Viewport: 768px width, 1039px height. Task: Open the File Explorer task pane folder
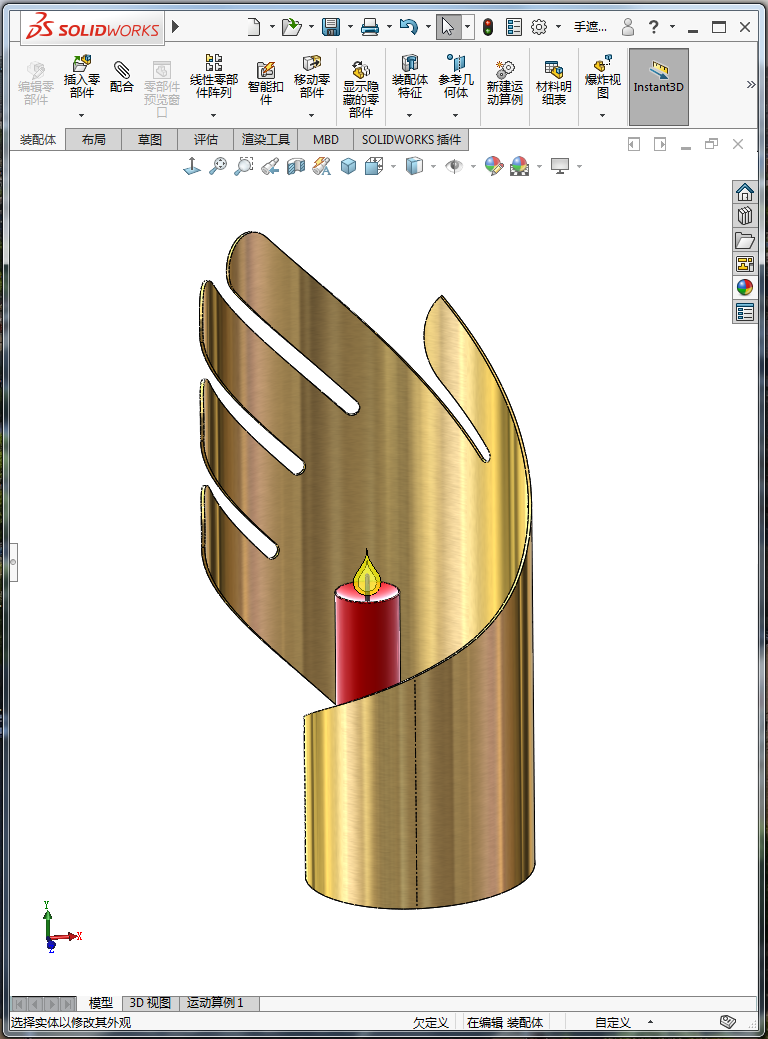coord(745,240)
